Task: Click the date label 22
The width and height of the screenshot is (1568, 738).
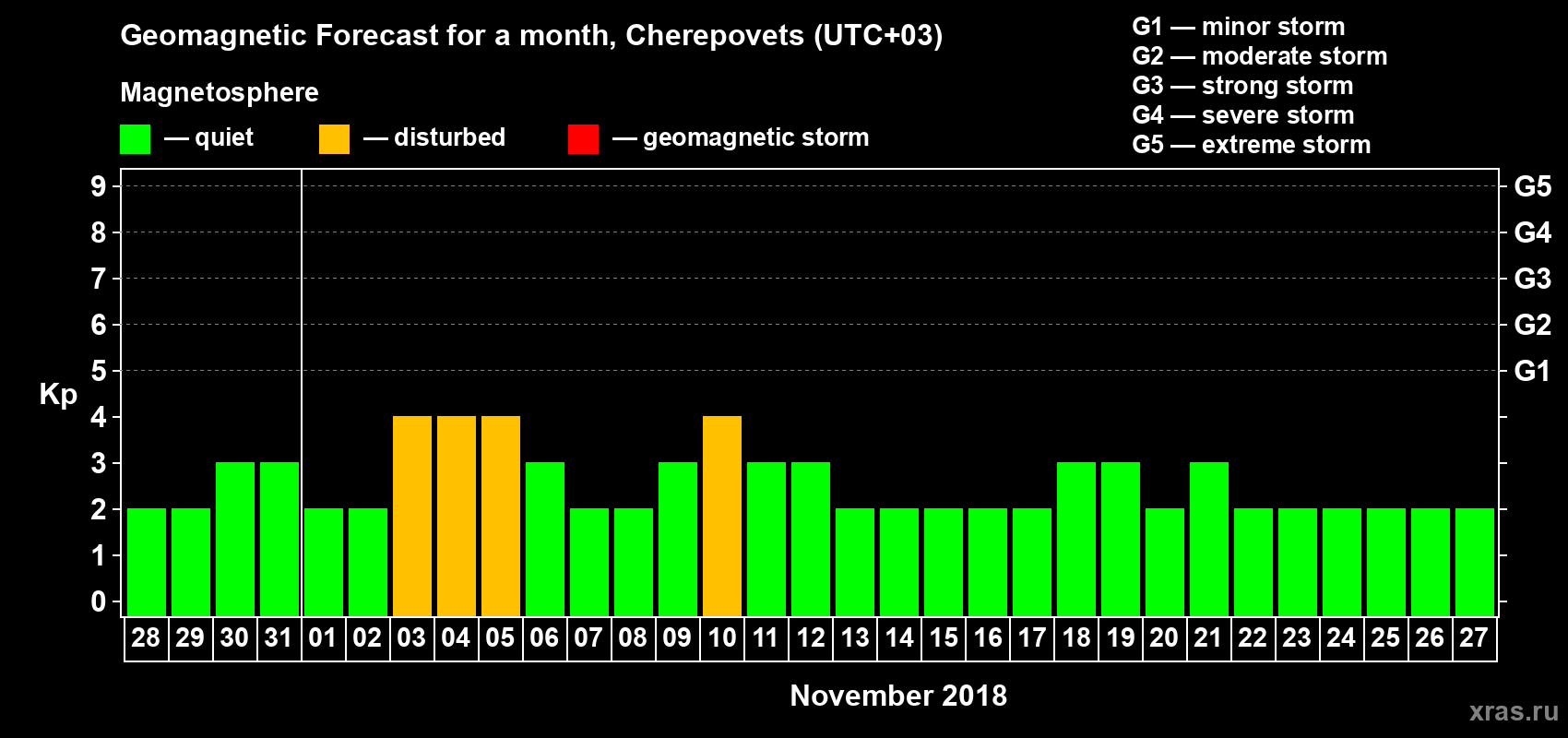Action: coord(1253,637)
